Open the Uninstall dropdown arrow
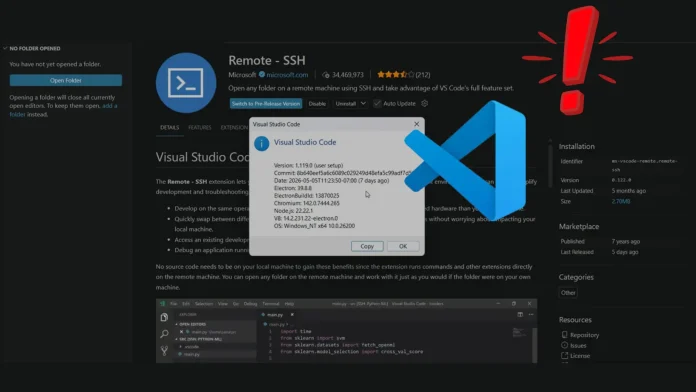This screenshot has height=392, width=696. pyautogui.click(x=363, y=103)
